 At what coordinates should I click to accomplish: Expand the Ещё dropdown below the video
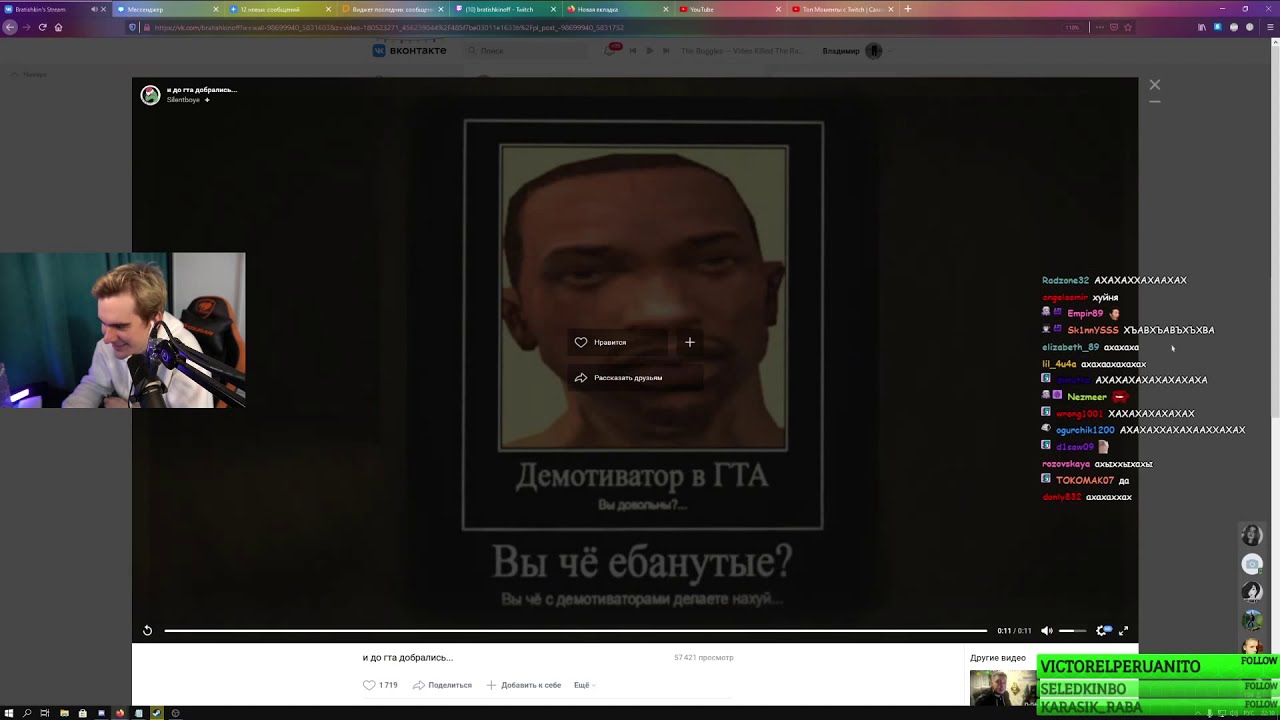[x=585, y=685]
